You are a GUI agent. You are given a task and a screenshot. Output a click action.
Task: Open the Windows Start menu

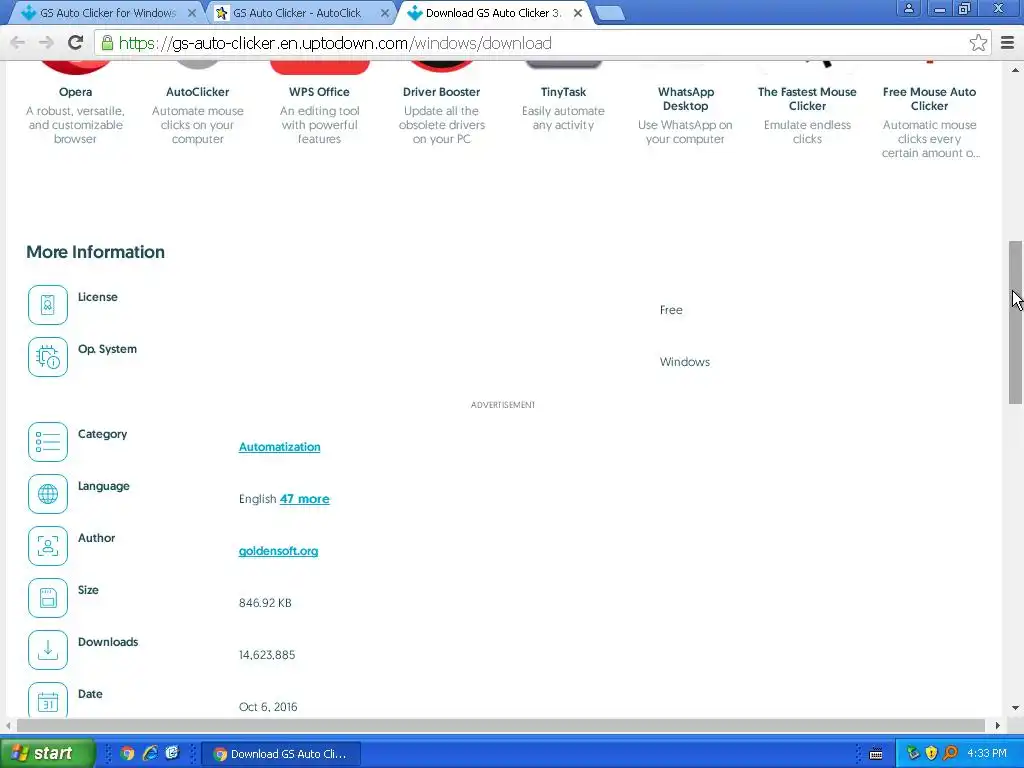[47, 754]
